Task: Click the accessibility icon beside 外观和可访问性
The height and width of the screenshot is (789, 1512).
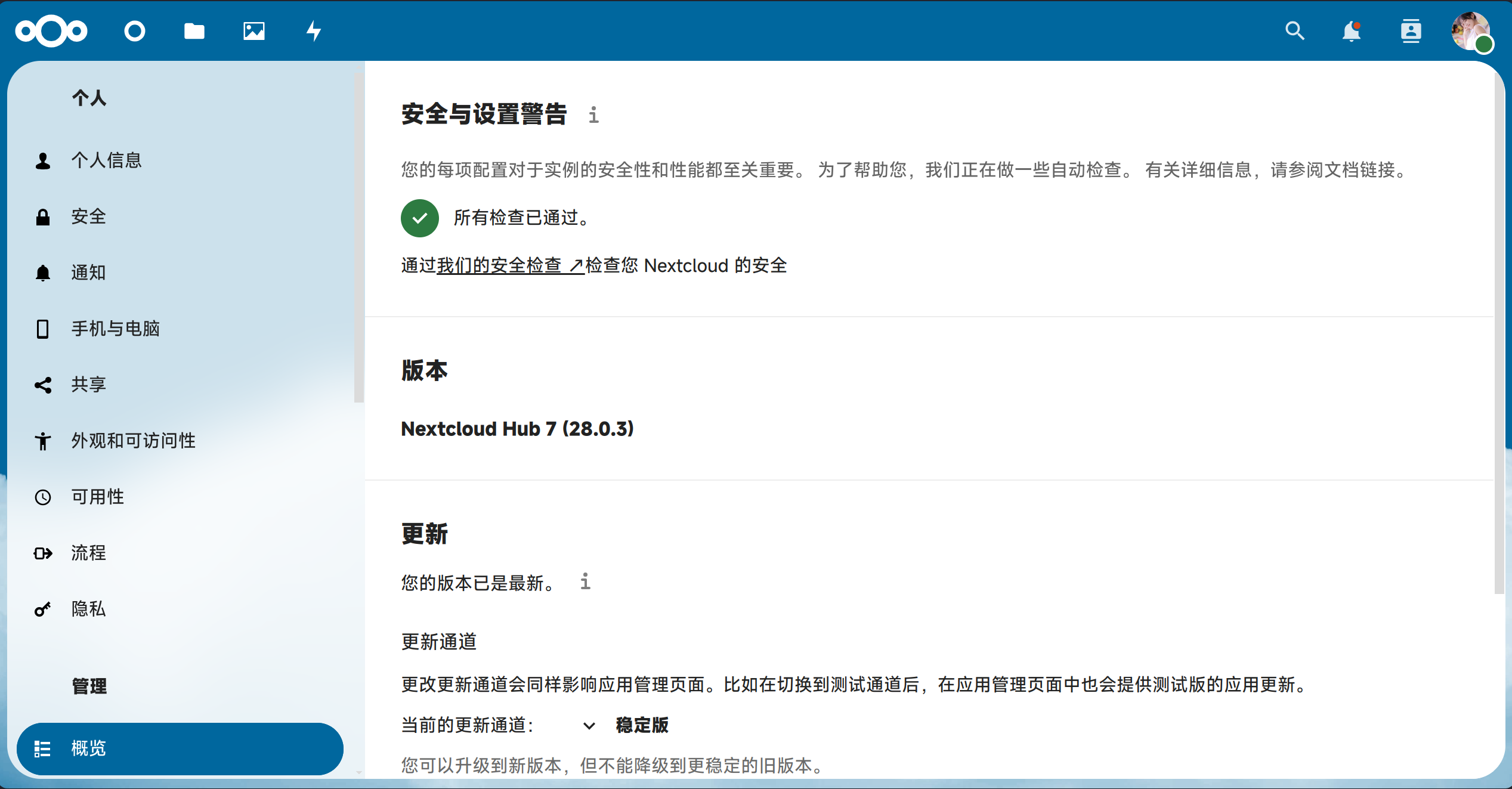Action: click(x=43, y=441)
